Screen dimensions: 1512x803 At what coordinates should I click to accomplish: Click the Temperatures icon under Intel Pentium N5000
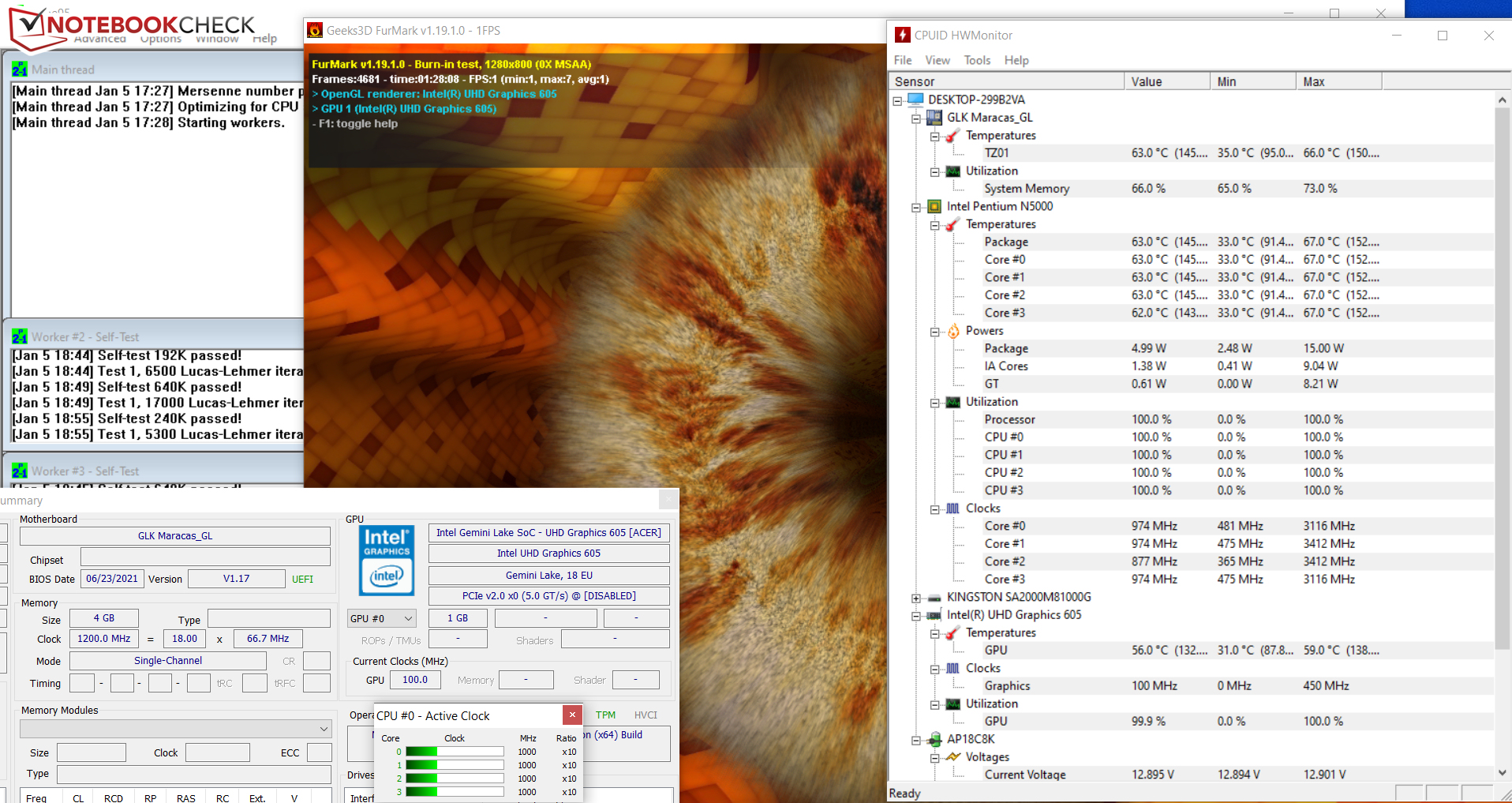pos(953,224)
